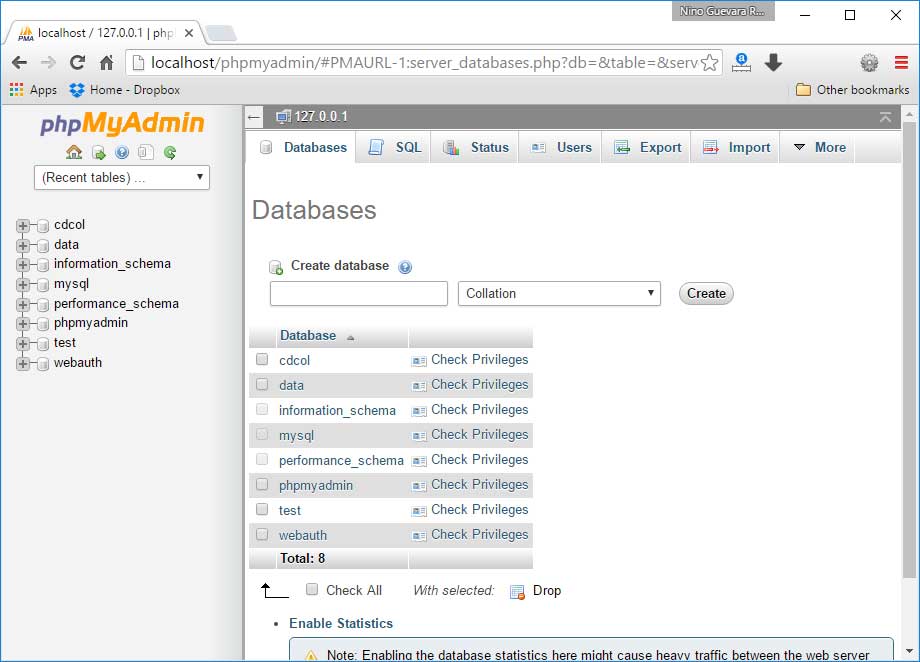Click privileges icon in phpmyadmin row
The width and height of the screenshot is (920, 662).
click(419, 485)
